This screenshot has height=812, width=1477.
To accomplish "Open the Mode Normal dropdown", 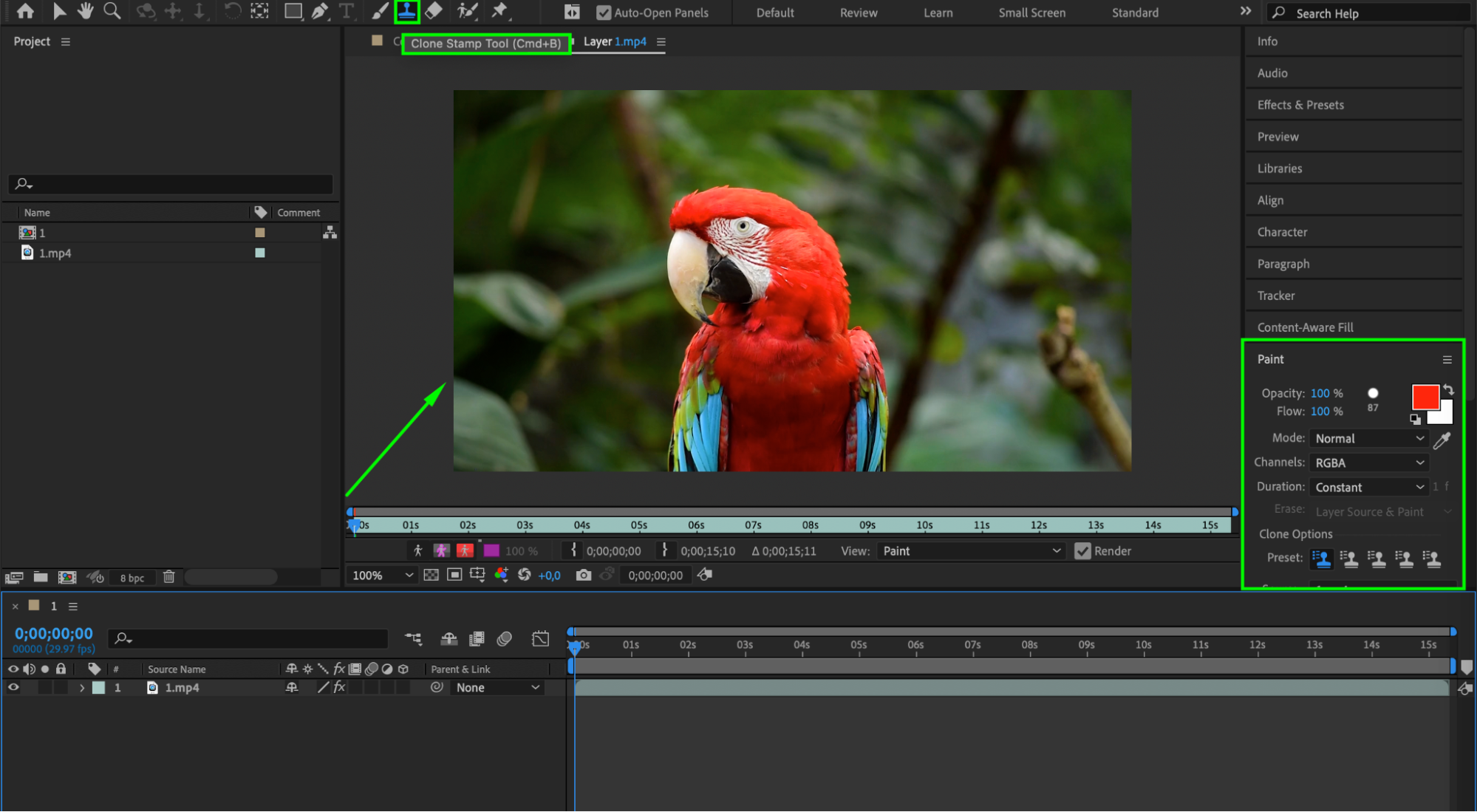I will [1369, 438].
